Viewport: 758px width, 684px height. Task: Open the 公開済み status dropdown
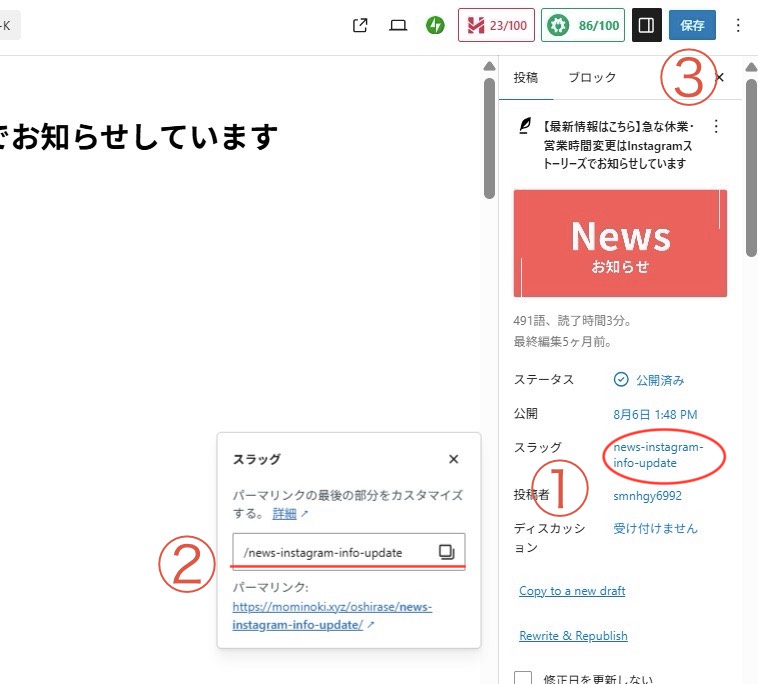[x=649, y=380]
